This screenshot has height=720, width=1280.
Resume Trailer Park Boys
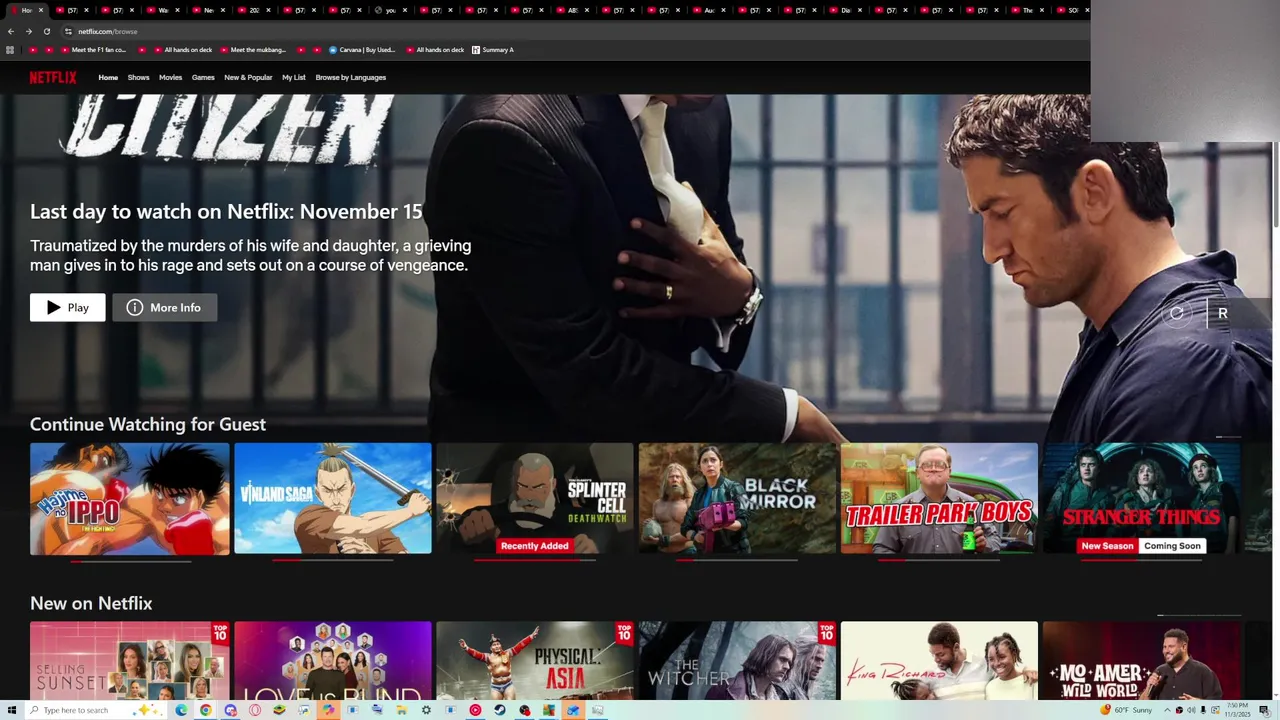(x=939, y=499)
